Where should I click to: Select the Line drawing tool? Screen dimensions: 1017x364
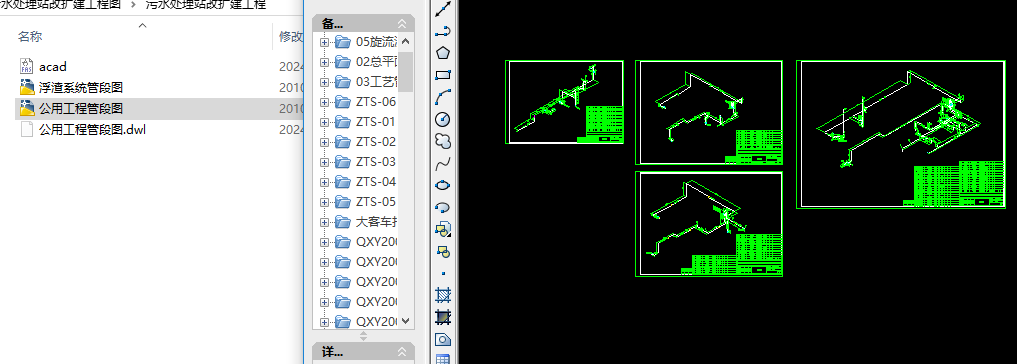point(443,9)
